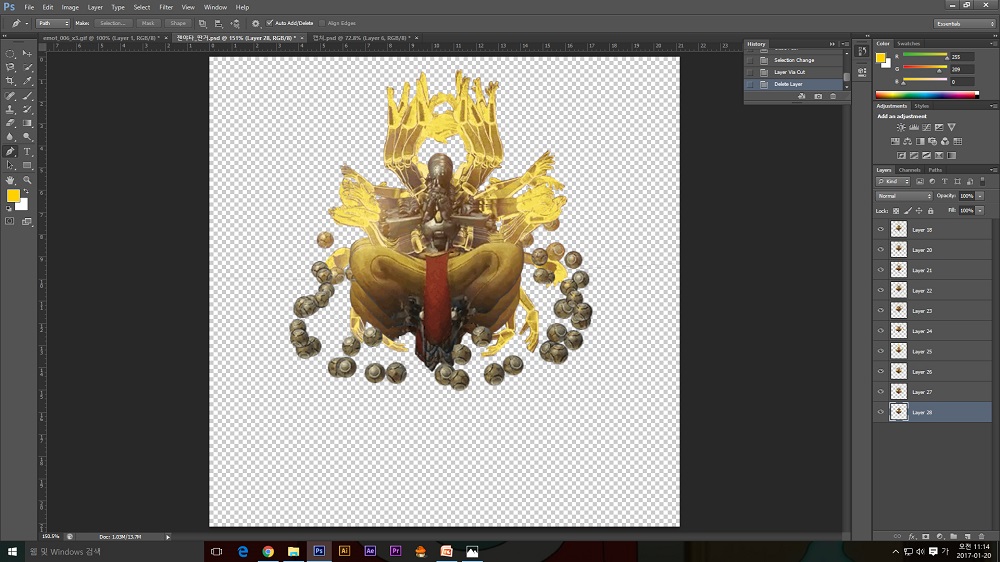Toggle Auto Add/Delete checkbox
The height and width of the screenshot is (562, 1000).
[x=270, y=23]
